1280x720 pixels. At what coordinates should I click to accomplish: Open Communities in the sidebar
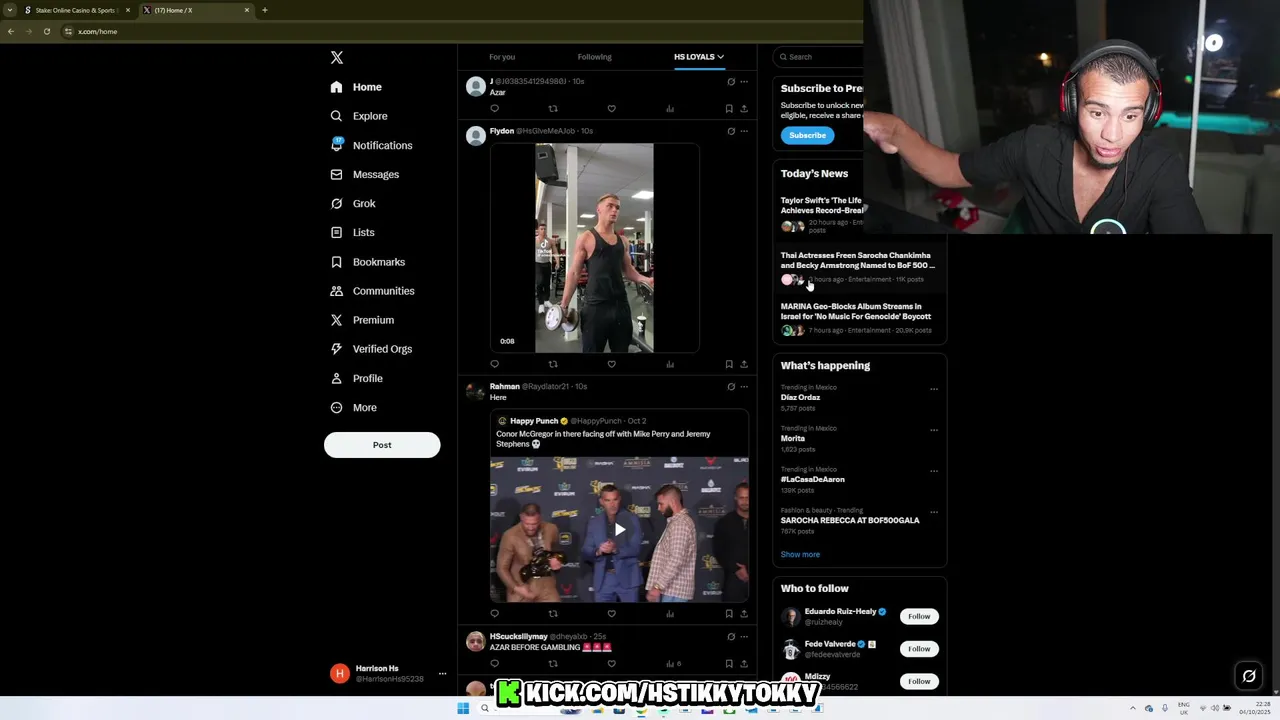(372, 291)
